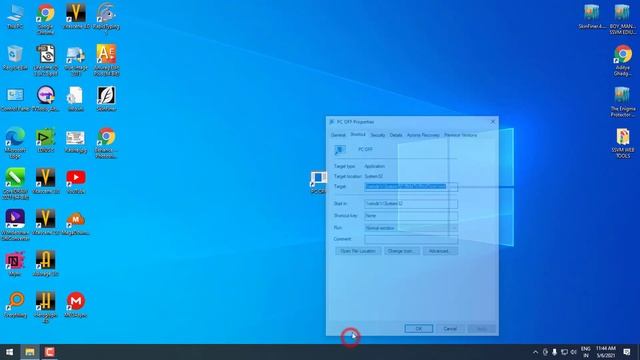Select the SSVM WEB TOOLS zip folder
Image resolution: width=640 pixels, height=360 pixels.
point(622,143)
